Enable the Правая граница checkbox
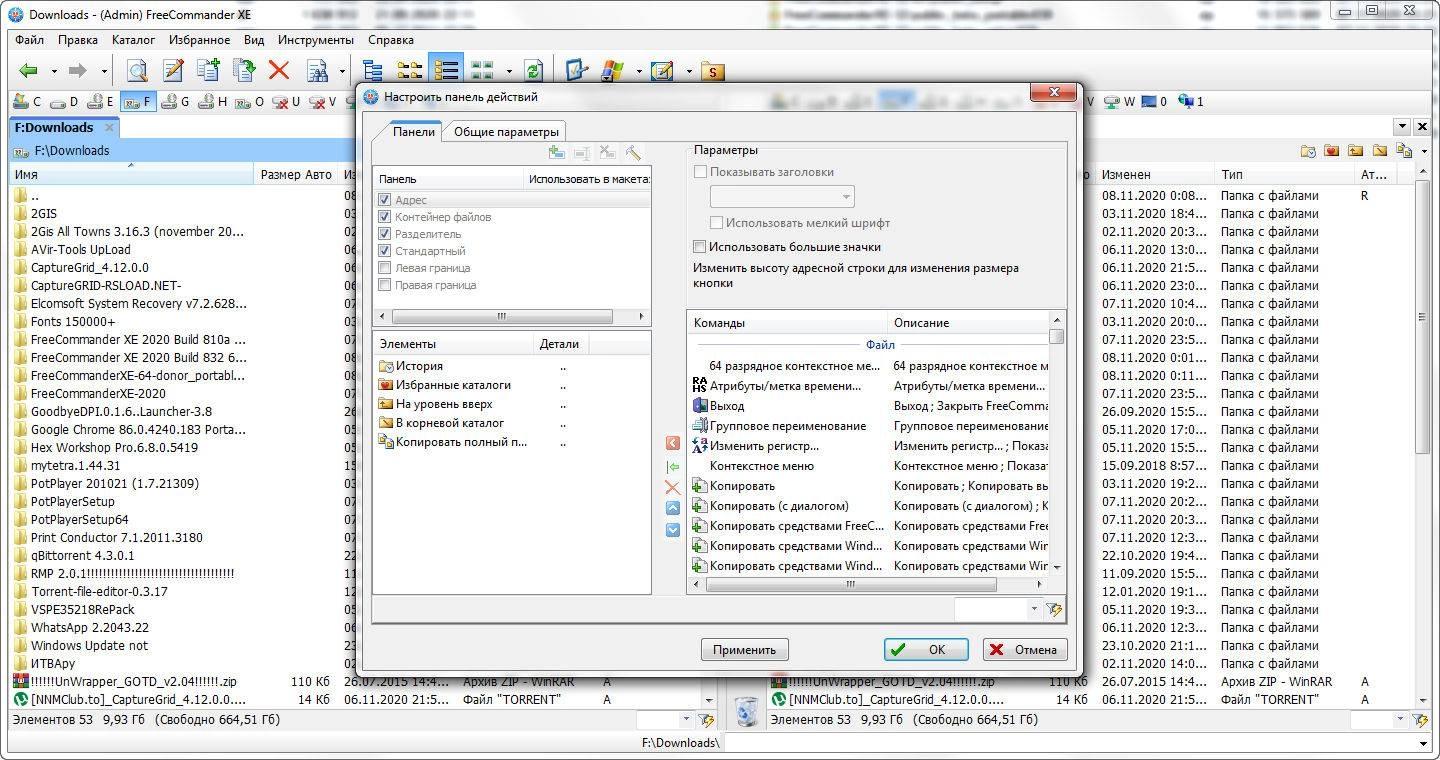 (x=385, y=285)
